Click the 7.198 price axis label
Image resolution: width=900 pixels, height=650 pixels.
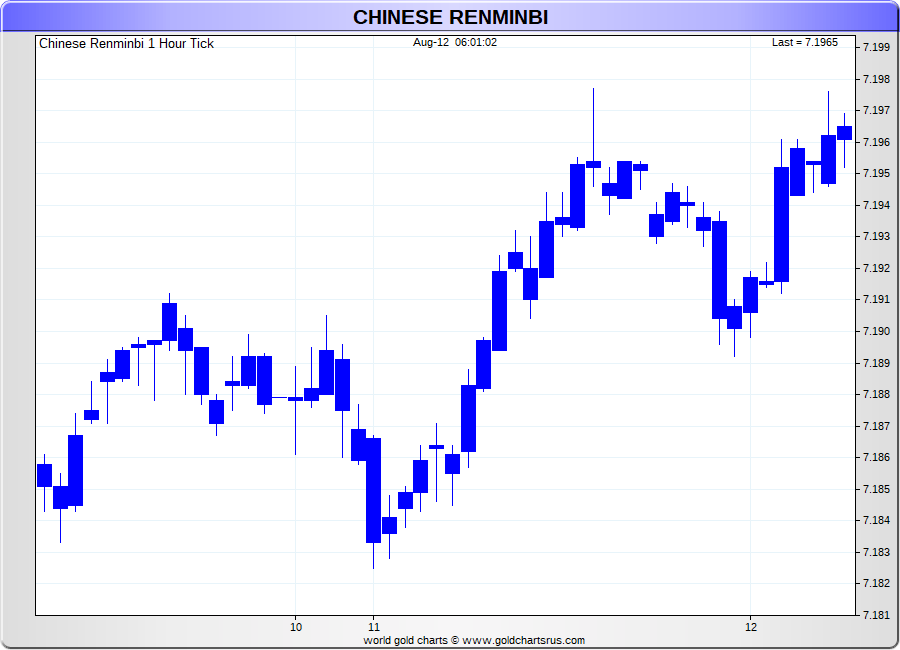pyautogui.click(x=876, y=79)
